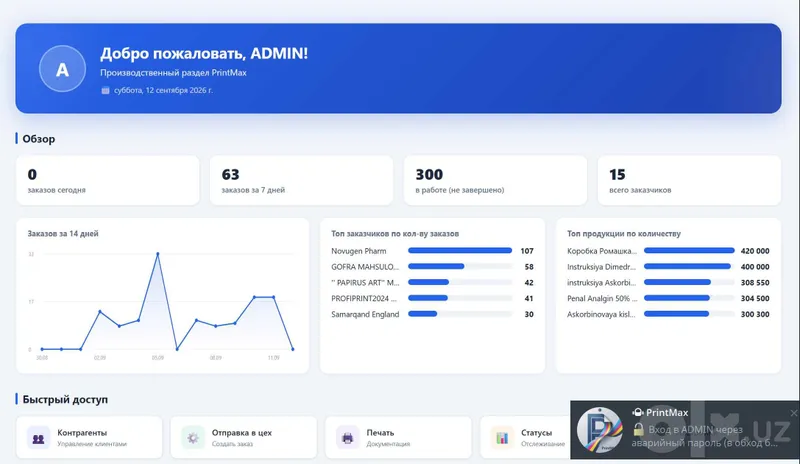This screenshot has height=464, width=800.
Task: Click the Печать printer icon
Action: tap(347, 438)
